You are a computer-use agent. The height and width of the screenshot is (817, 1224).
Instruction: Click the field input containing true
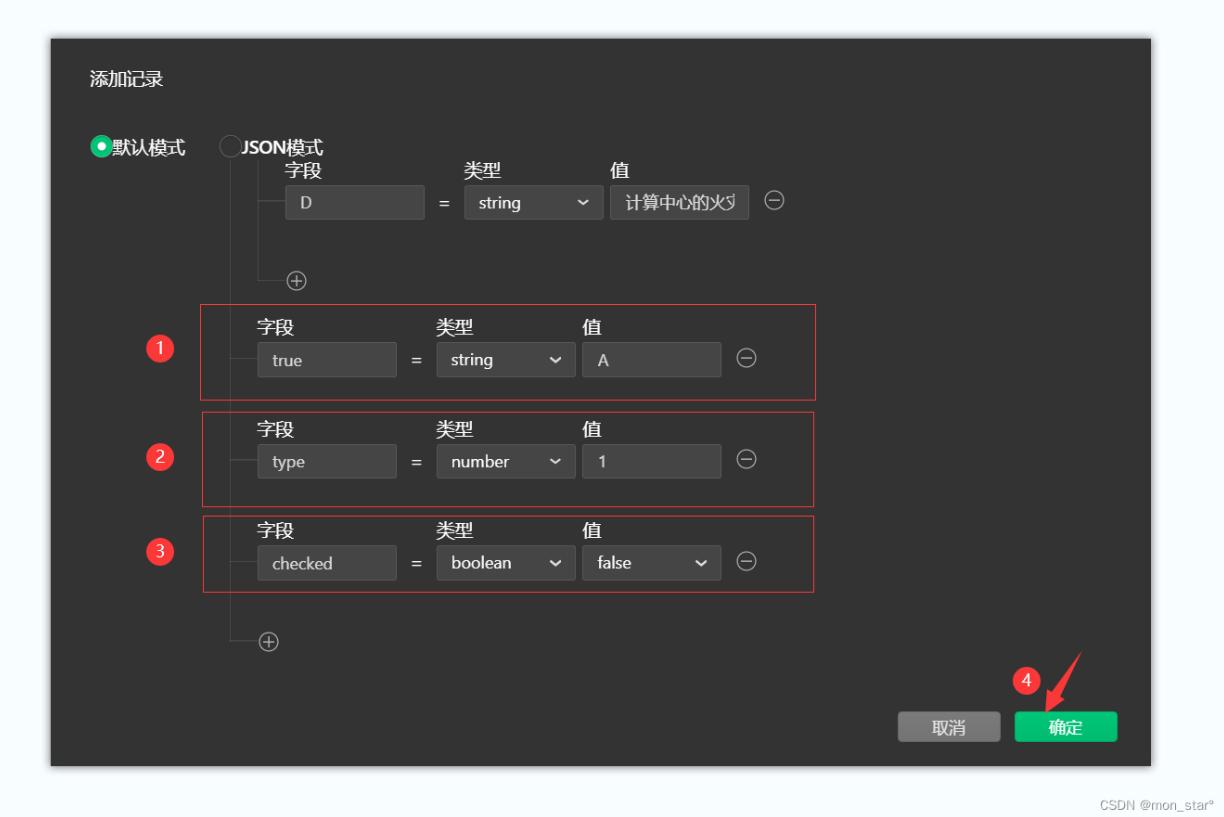click(x=327, y=359)
